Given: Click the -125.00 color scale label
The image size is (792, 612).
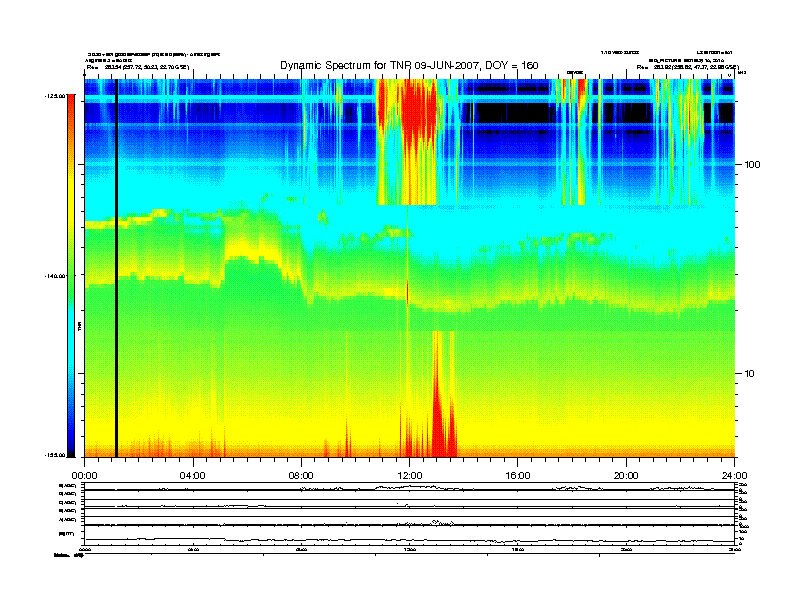Looking at the screenshot, I should 56,96.
